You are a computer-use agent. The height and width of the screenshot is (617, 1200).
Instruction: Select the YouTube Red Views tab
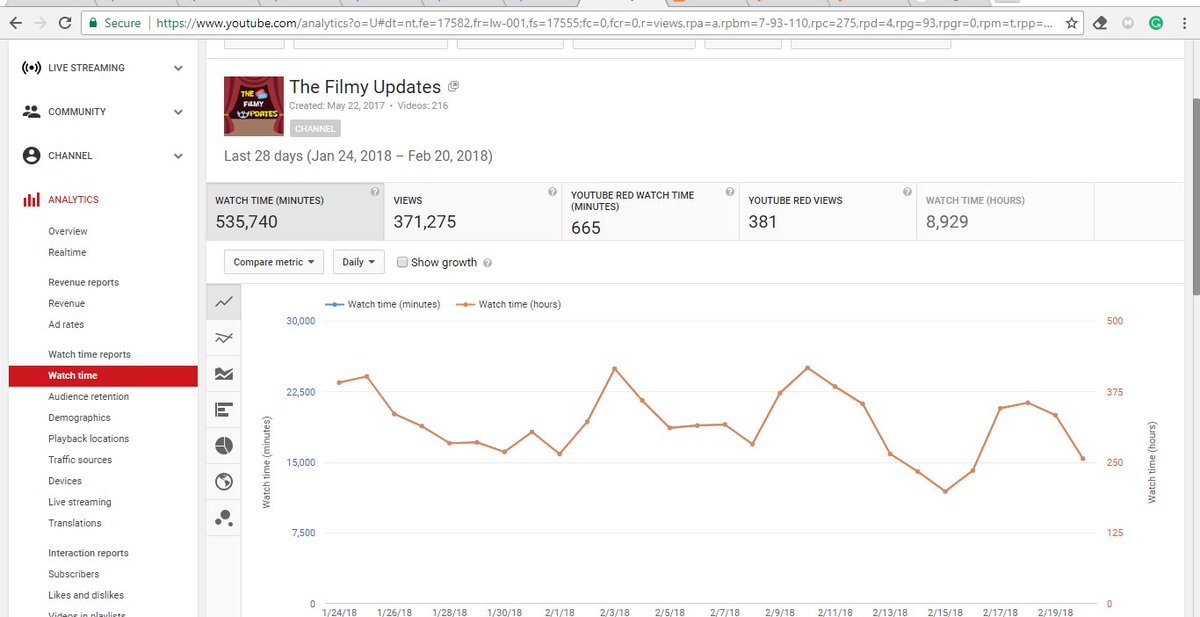tap(828, 212)
